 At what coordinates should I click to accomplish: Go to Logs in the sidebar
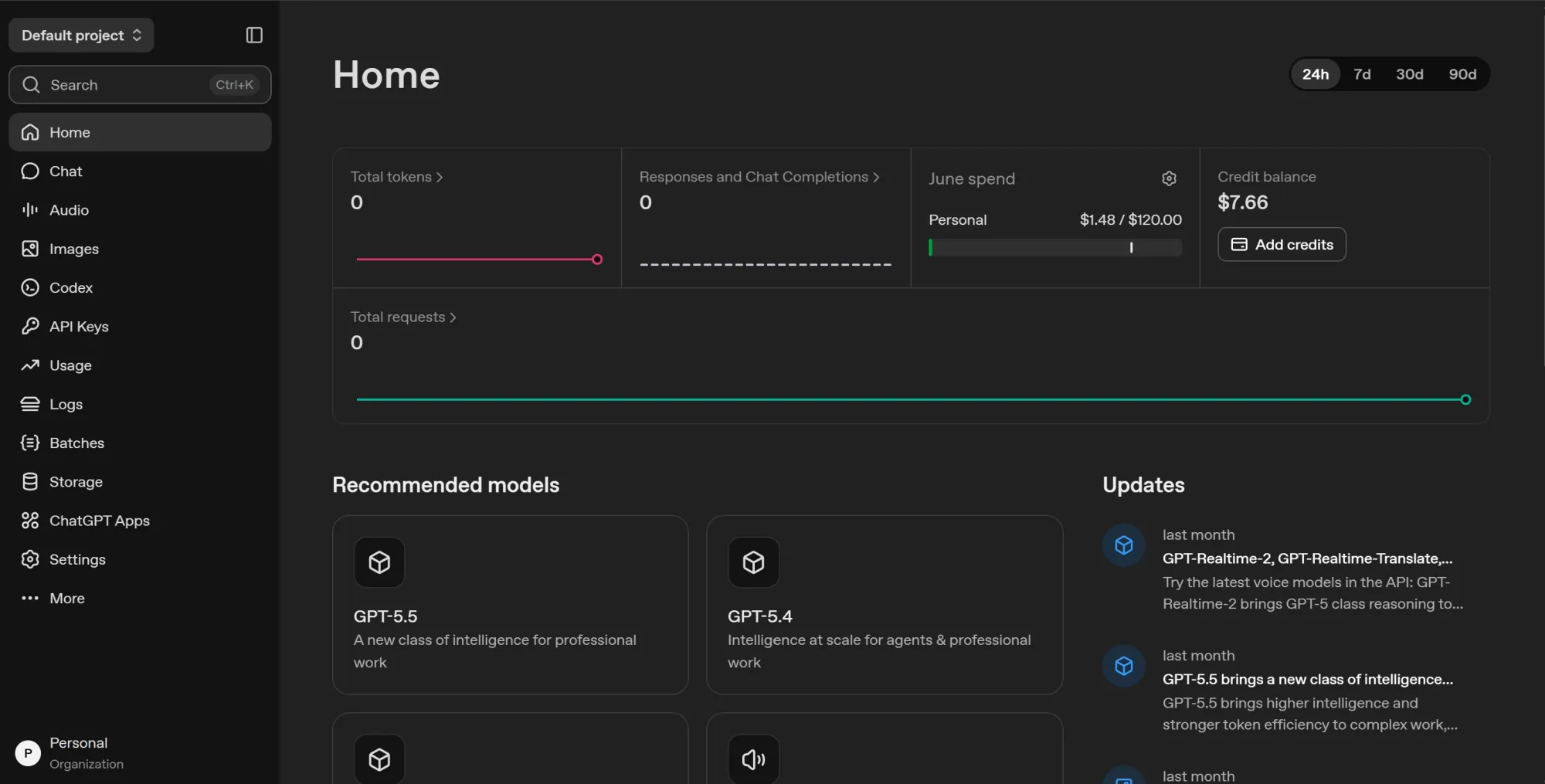tap(140, 404)
